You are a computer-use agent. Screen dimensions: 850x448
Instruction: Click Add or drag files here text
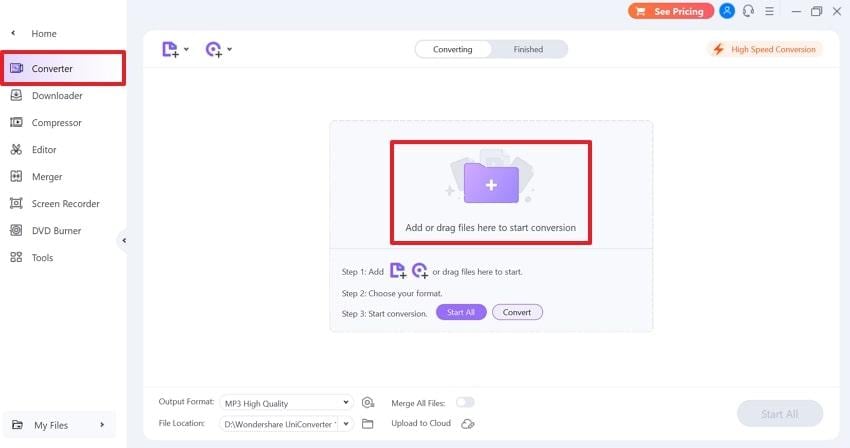[x=491, y=228]
